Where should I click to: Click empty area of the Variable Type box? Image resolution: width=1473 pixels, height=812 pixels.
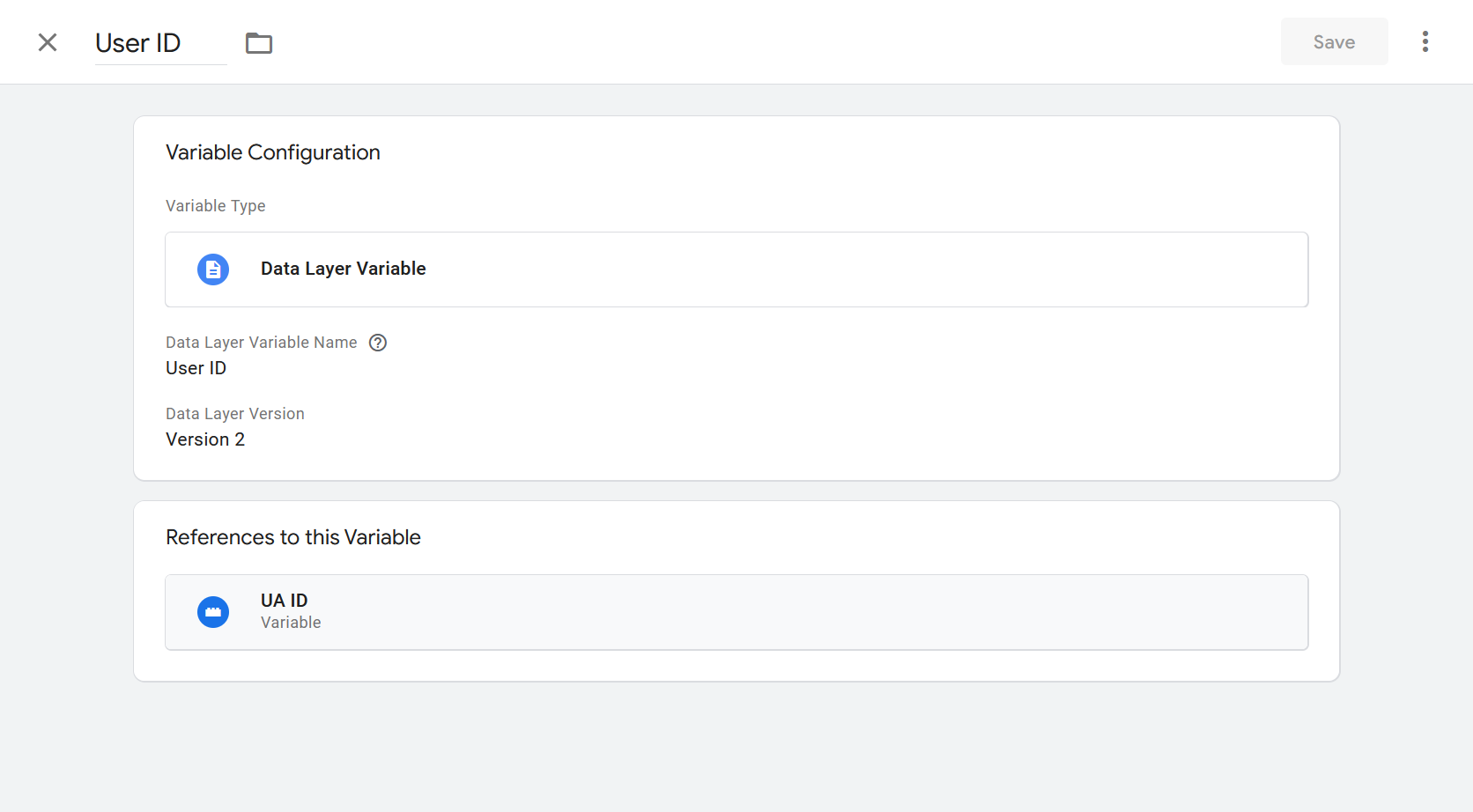837,269
